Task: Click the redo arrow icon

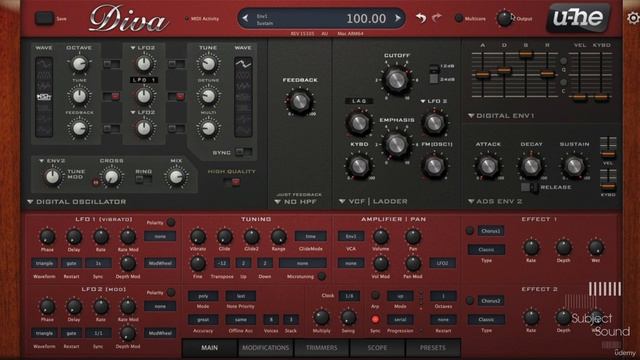Action: click(437, 18)
